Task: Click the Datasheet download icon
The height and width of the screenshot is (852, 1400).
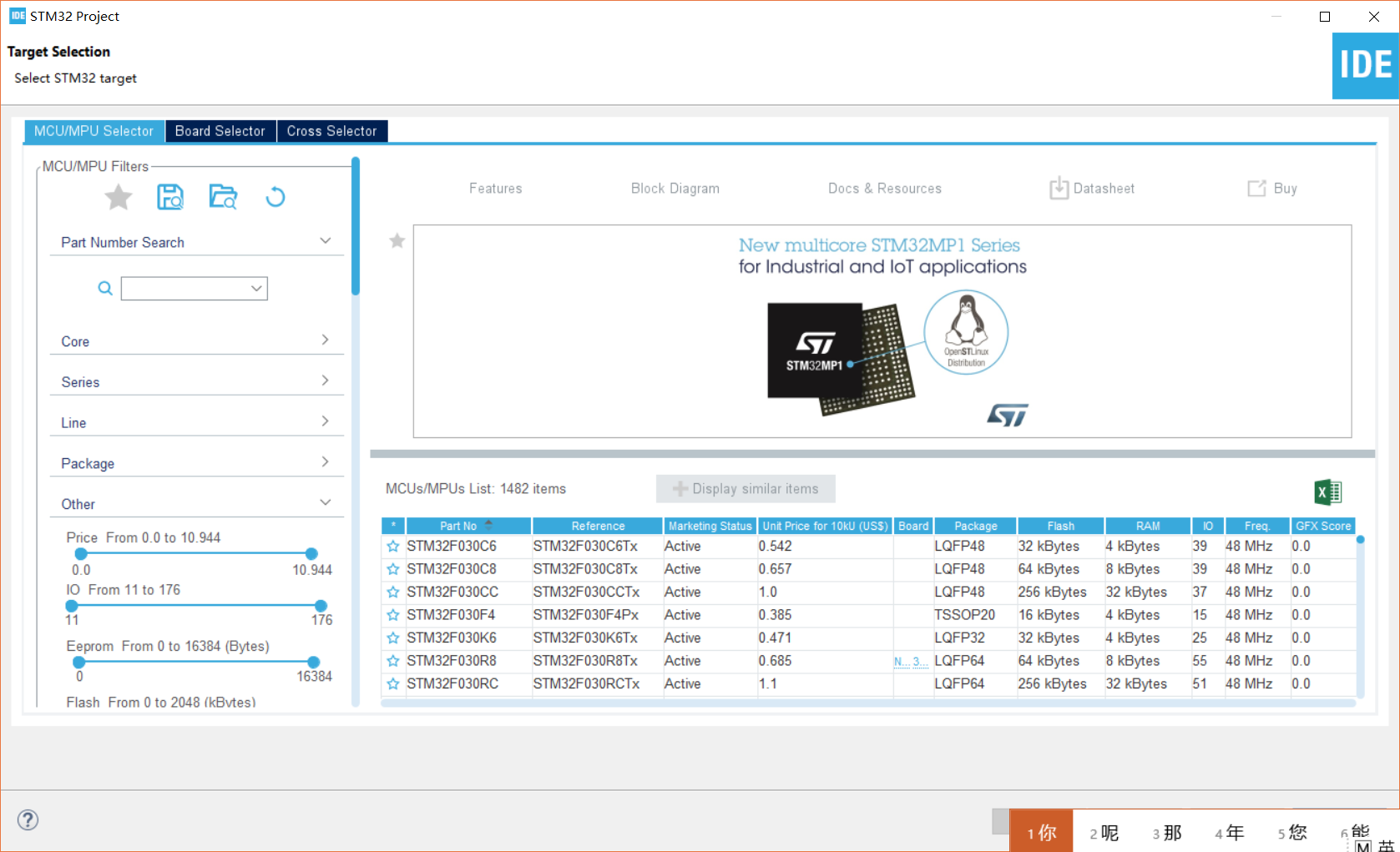Action: pyautogui.click(x=1059, y=188)
